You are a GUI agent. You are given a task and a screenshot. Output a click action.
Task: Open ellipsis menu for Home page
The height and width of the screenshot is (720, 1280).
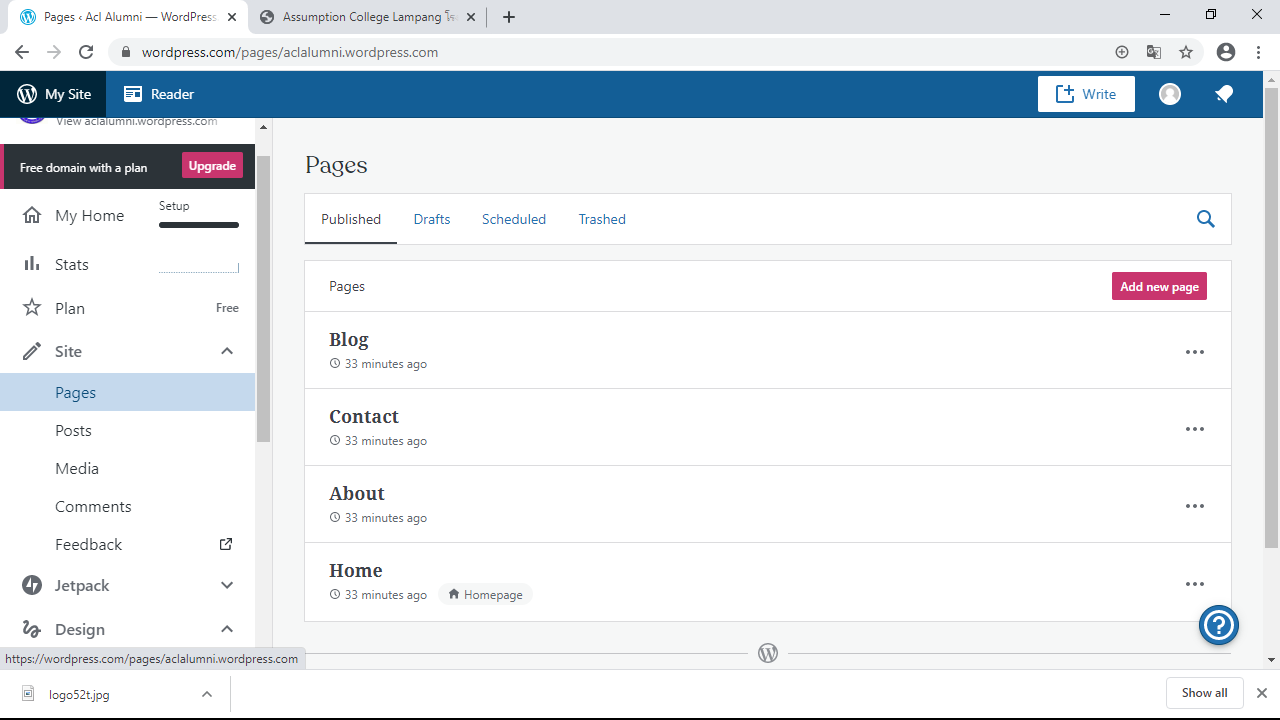(1195, 584)
